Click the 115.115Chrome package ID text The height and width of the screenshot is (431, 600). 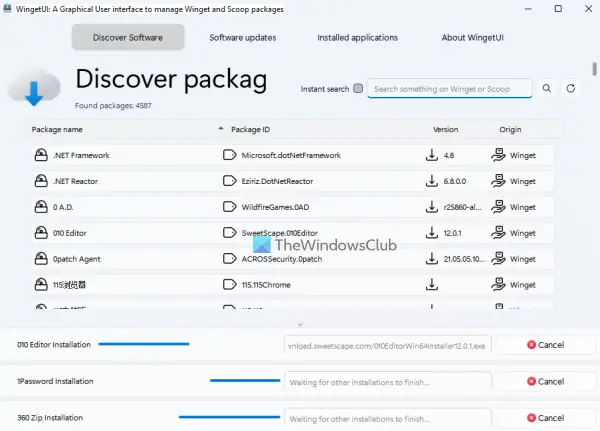[x=266, y=285]
